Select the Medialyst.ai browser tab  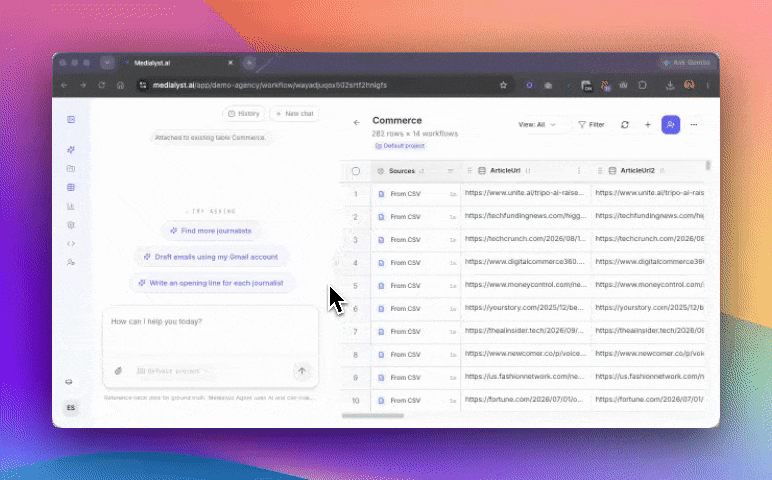[178, 63]
